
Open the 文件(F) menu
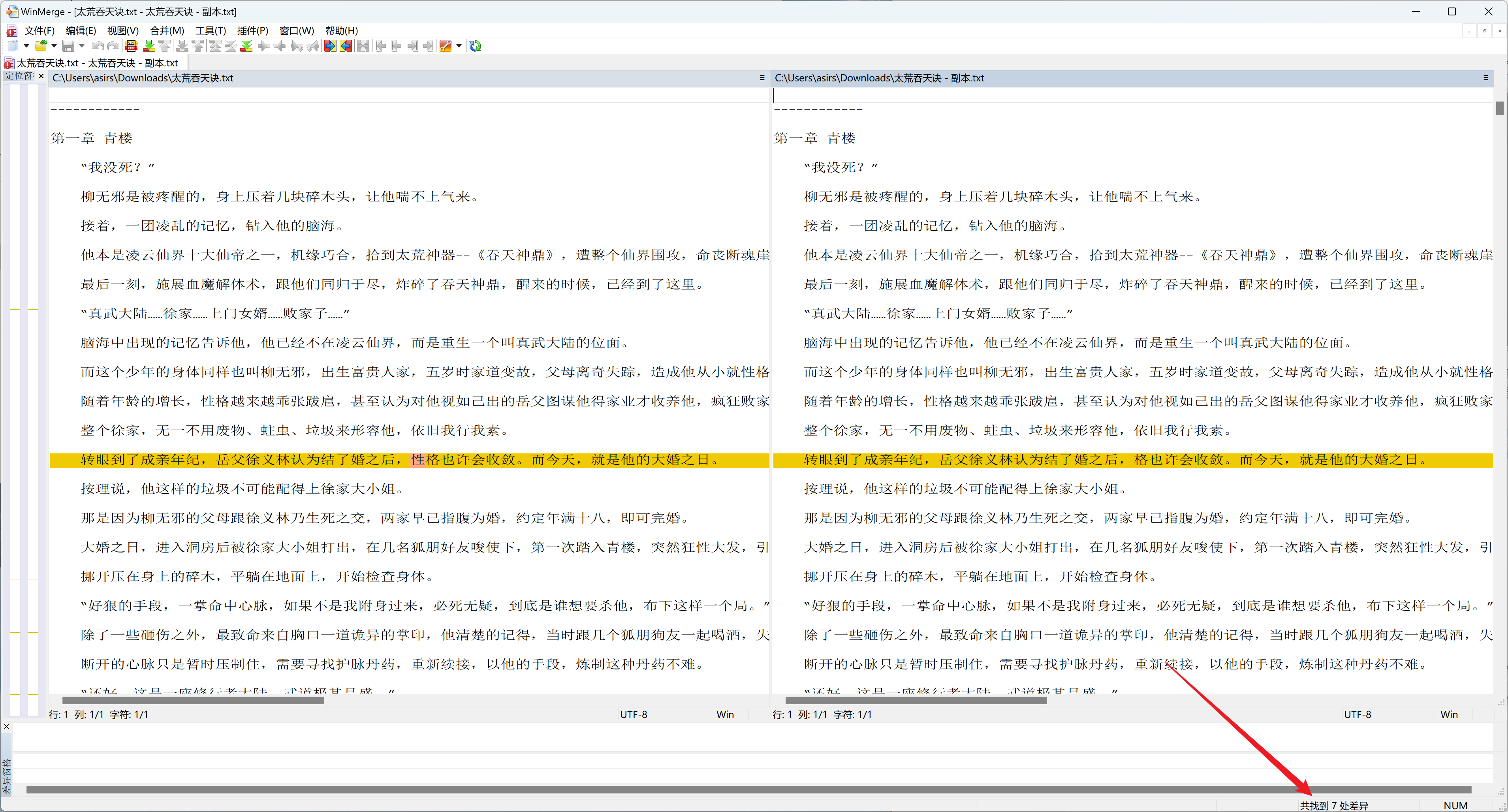(39, 30)
